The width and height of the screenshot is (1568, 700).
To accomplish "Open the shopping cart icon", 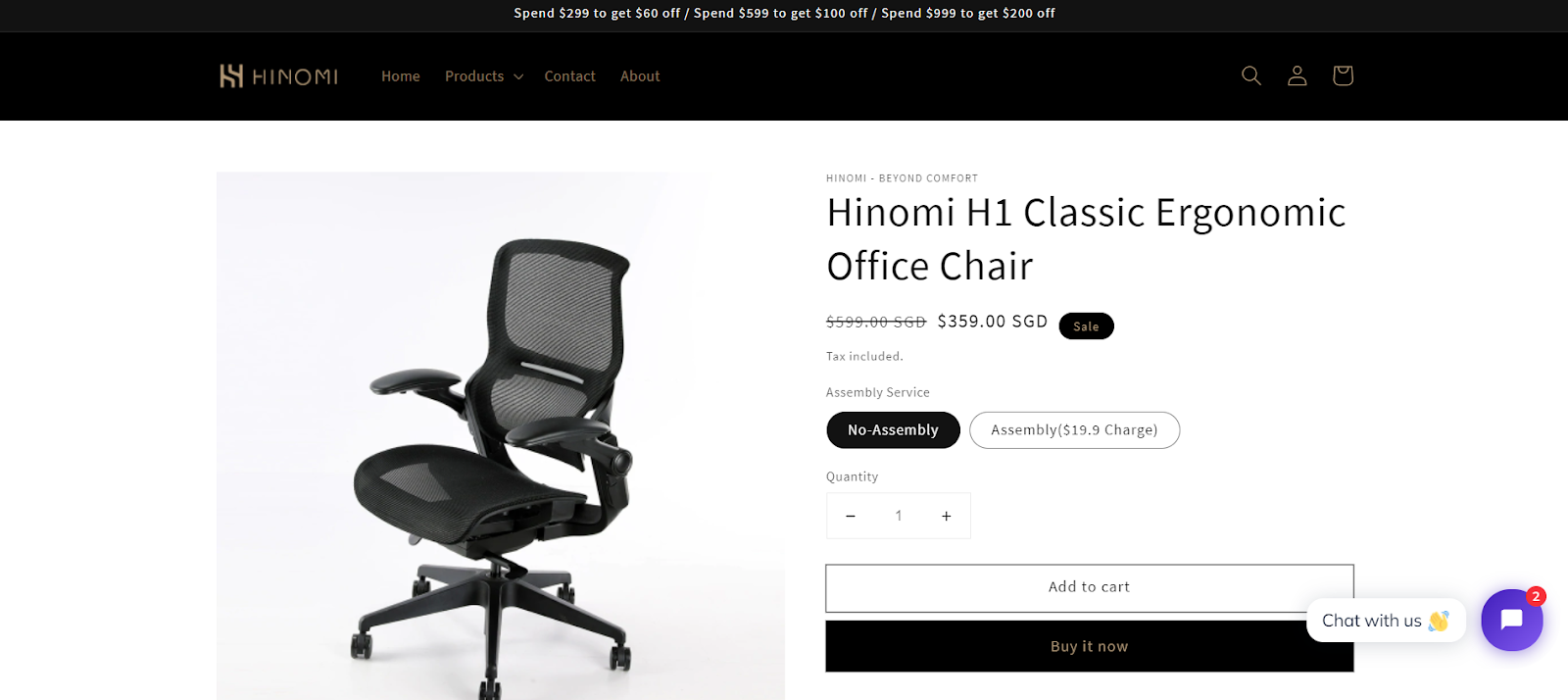I will pyautogui.click(x=1343, y=75).
